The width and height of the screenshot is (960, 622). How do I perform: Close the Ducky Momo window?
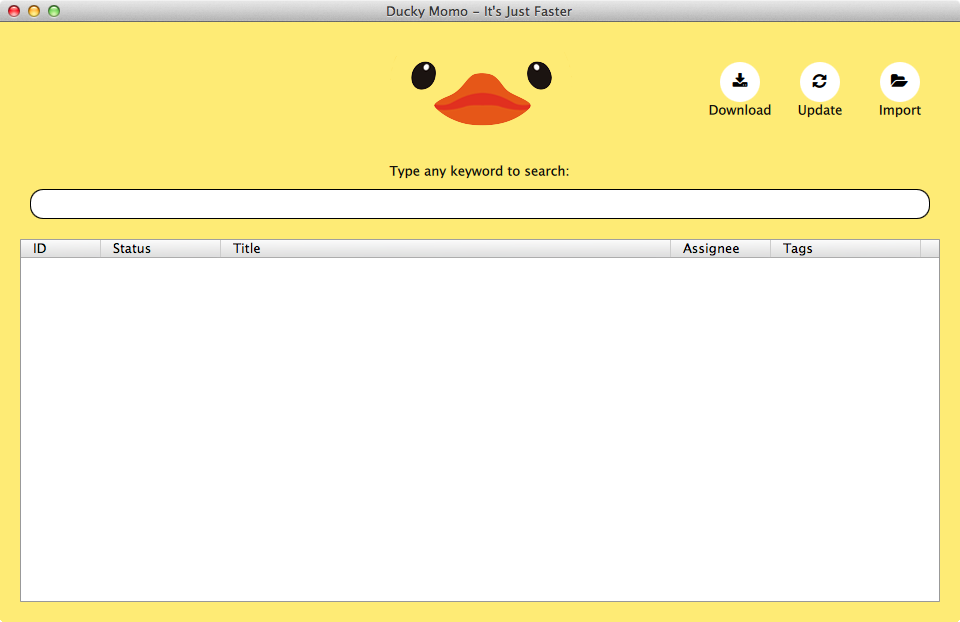coord(14,11)
